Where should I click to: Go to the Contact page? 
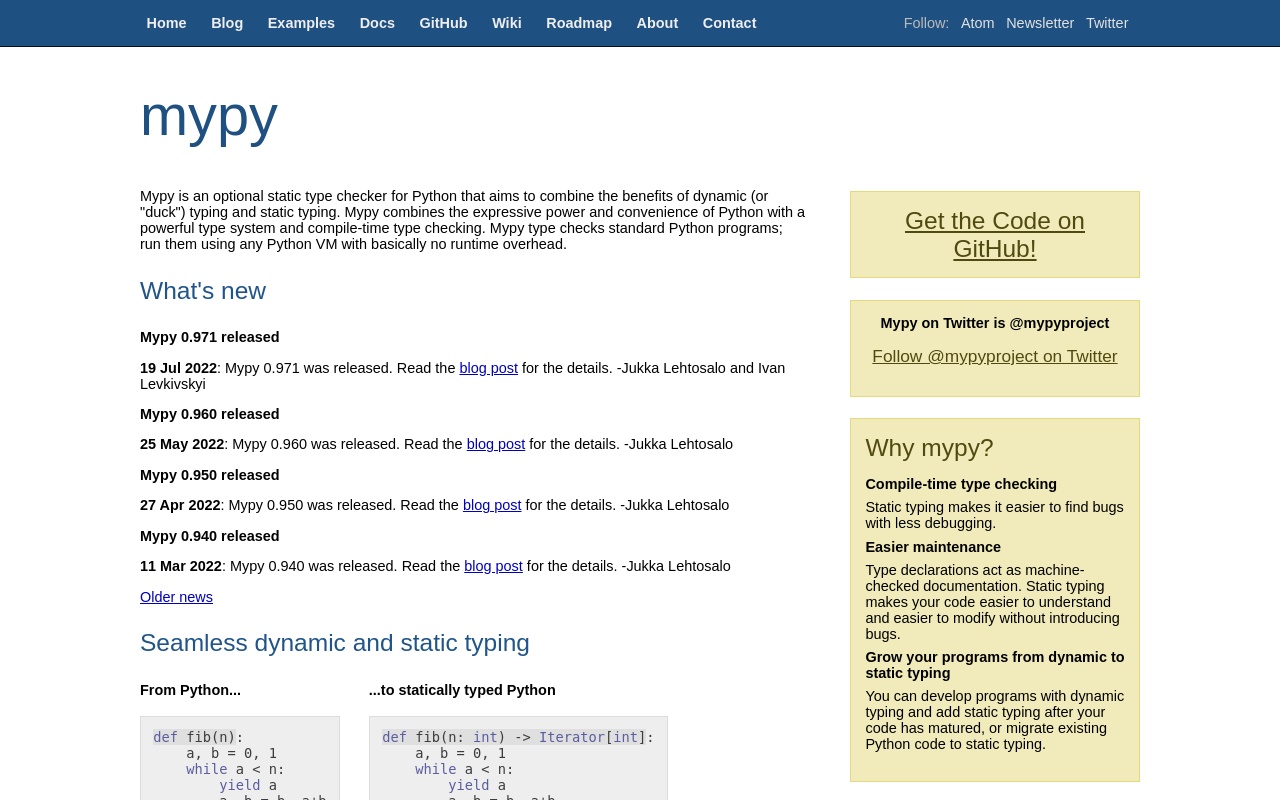click(729, 23)
